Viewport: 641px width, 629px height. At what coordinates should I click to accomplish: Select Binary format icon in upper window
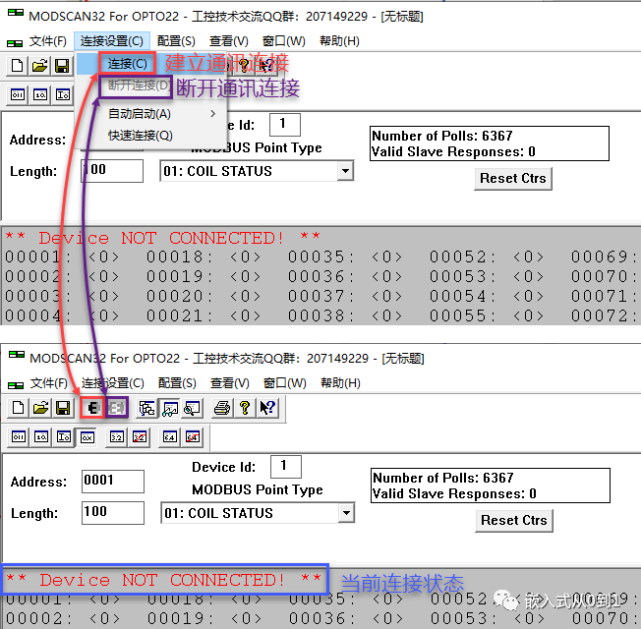click(x=17, y=95)
